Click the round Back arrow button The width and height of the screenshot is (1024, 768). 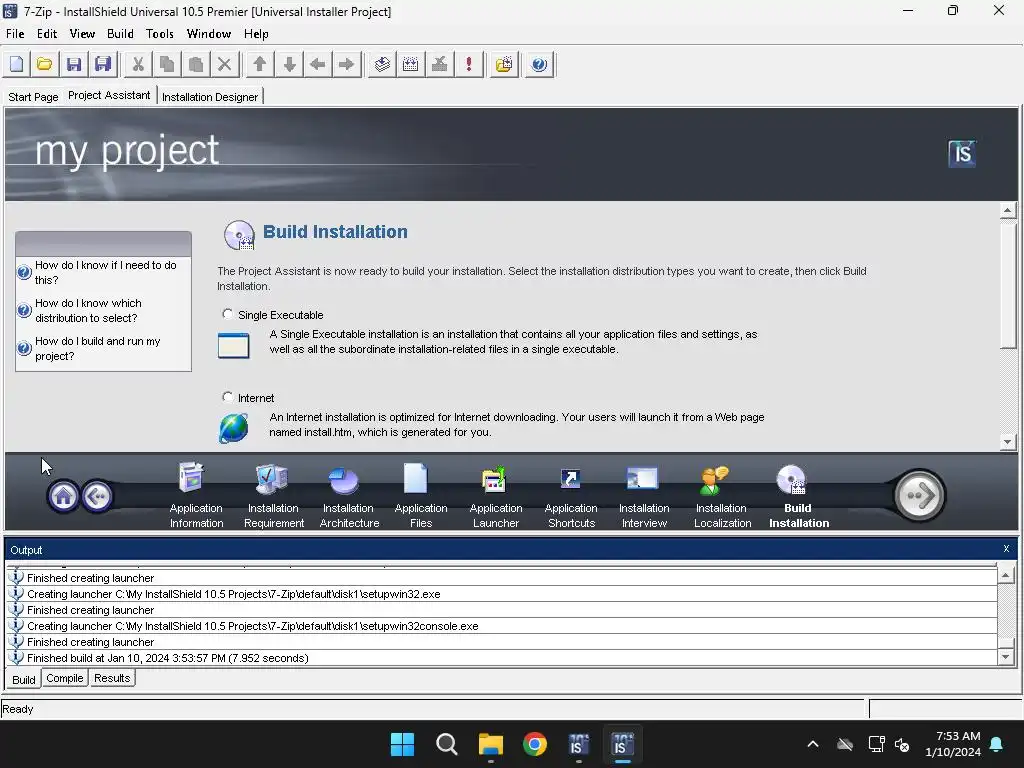(x=97, y=496)
